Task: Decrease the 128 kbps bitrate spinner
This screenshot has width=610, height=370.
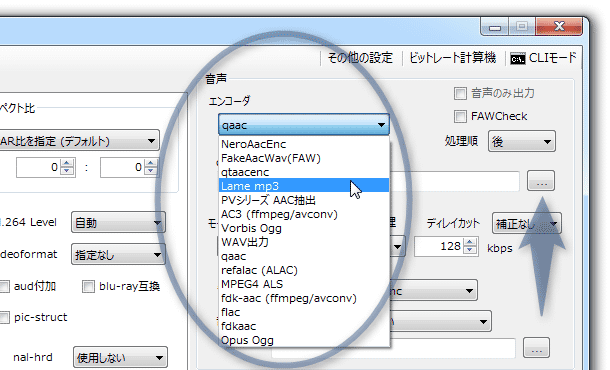Action: click(470, 251)
